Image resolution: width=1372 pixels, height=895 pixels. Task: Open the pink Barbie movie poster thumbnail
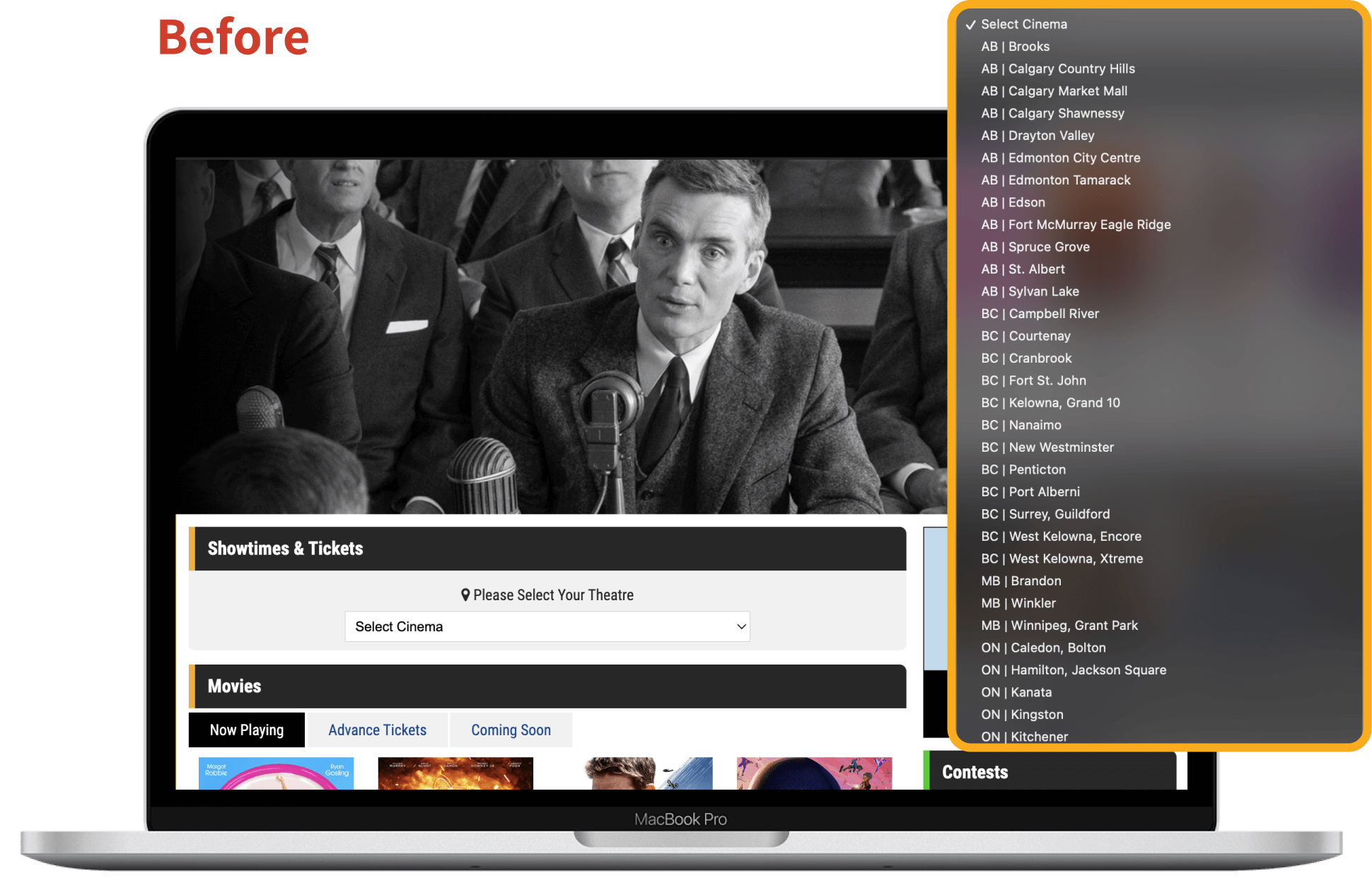click(x=276, y=773)
